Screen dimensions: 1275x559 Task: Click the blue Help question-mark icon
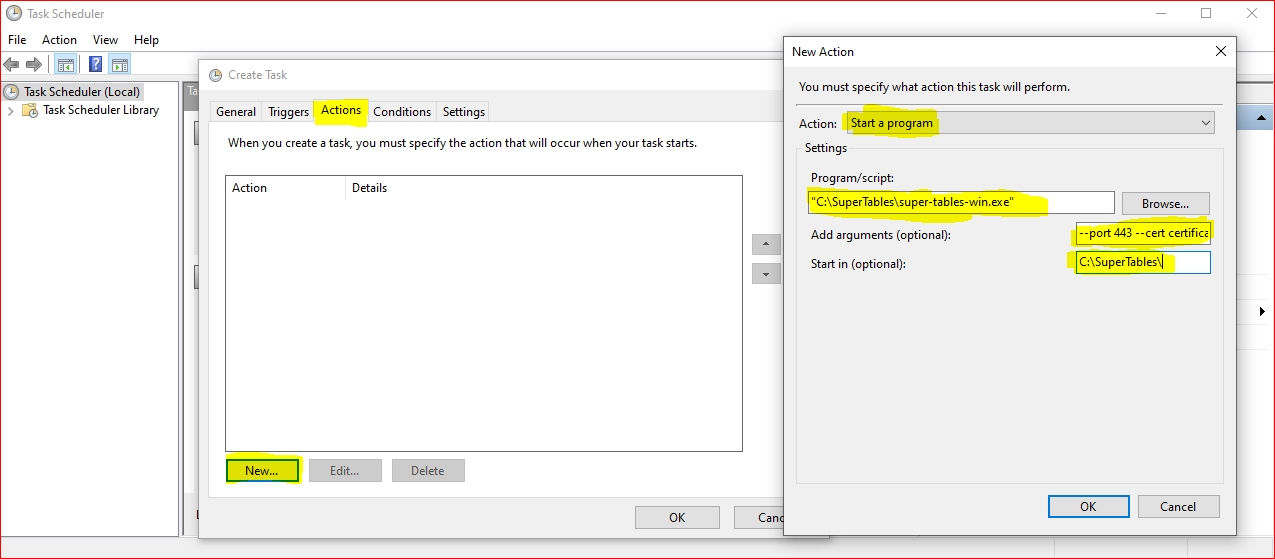coord(95,65)
